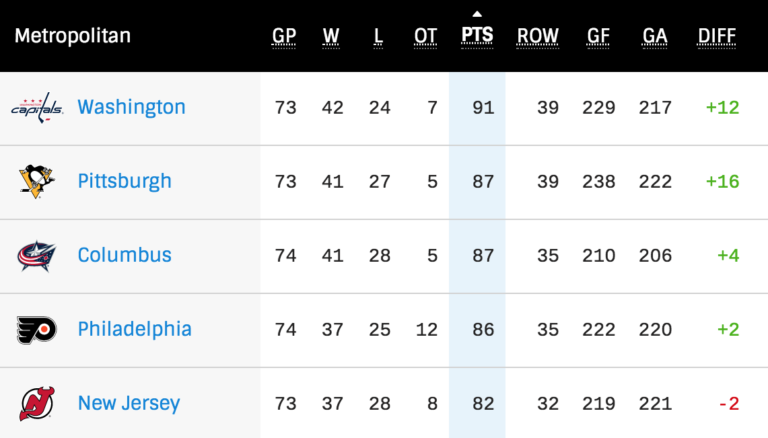Open the New Jersey team link

click(128, 403)
